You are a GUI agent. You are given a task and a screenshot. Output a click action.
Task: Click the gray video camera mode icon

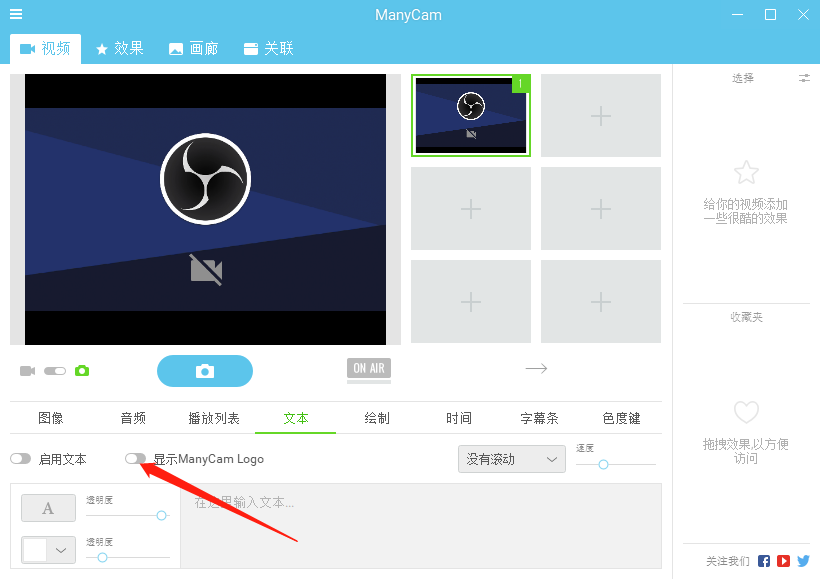tap(28, 371)
